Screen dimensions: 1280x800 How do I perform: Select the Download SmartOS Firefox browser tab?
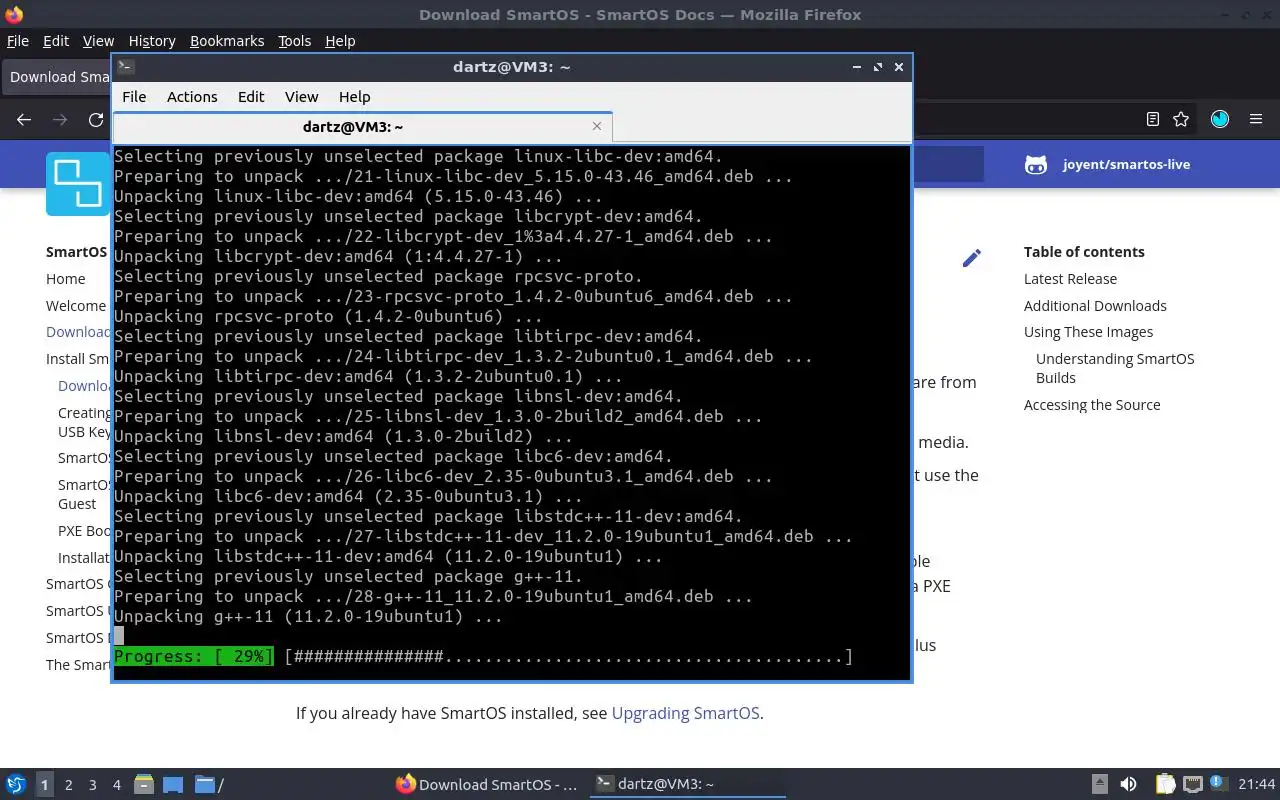58,77
